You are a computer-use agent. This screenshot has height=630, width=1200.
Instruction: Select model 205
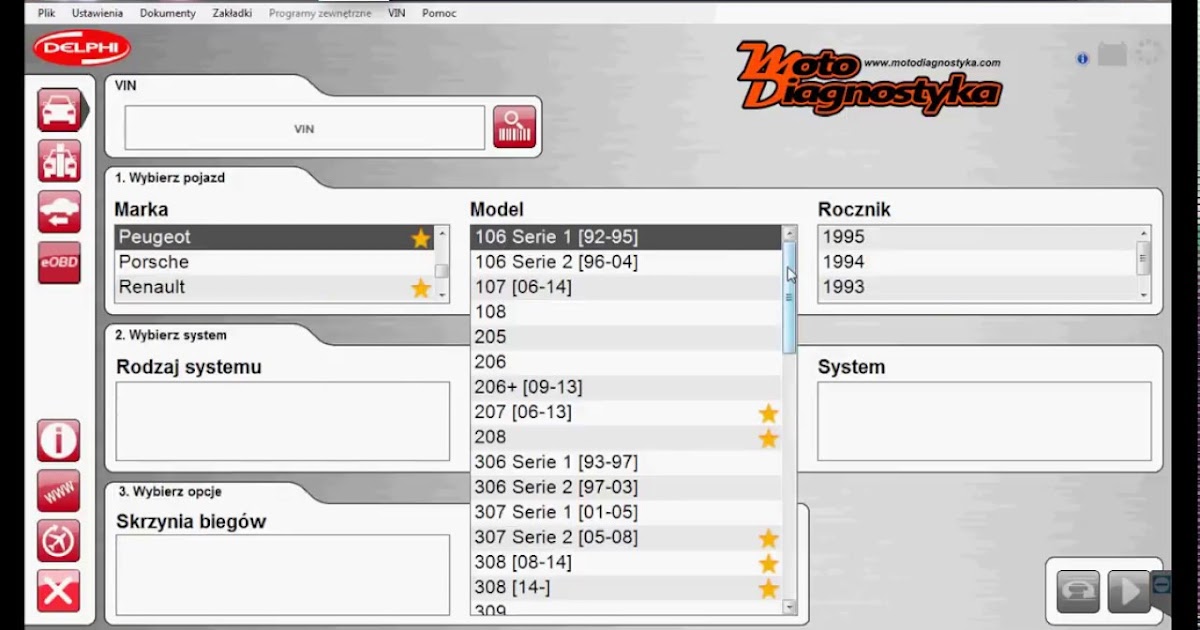pos(626,337)
